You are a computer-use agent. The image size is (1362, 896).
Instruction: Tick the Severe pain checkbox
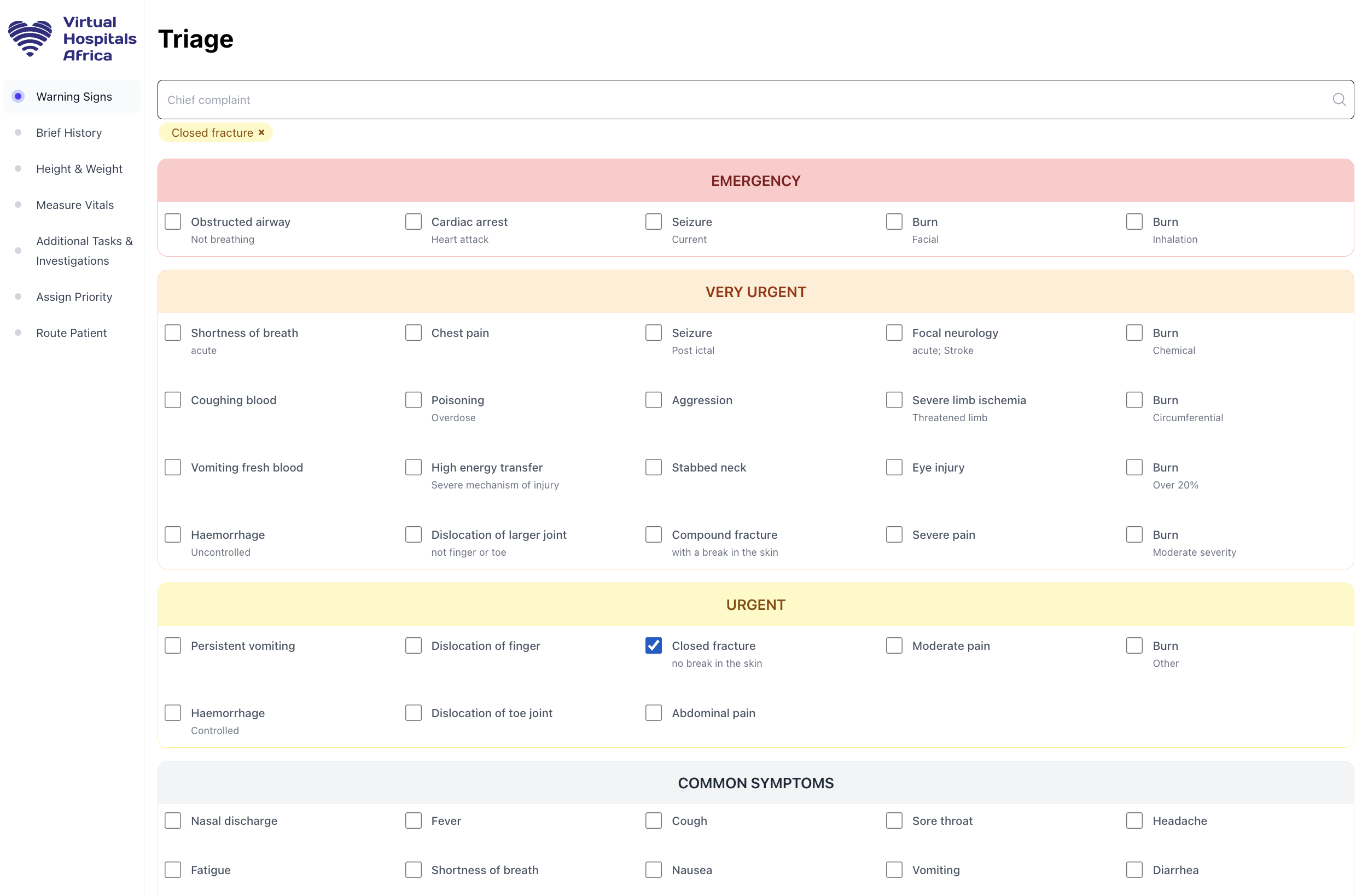tap(894, 534)
